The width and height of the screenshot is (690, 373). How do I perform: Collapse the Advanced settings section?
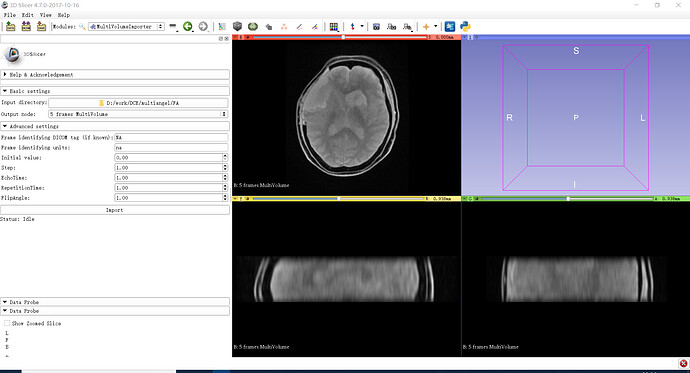(115, 126)
